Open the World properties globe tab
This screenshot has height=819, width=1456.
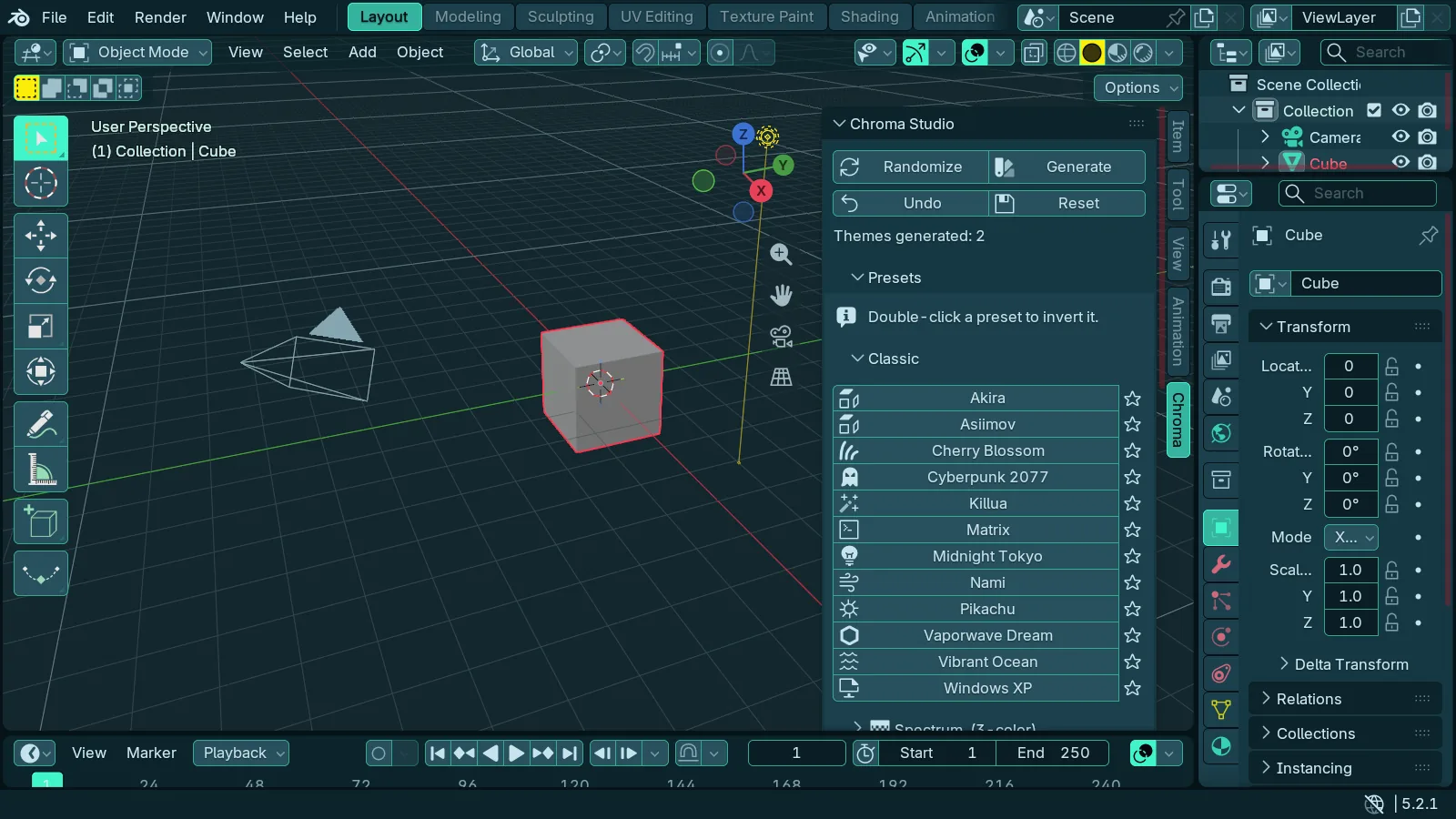[x=1221, y=433]
